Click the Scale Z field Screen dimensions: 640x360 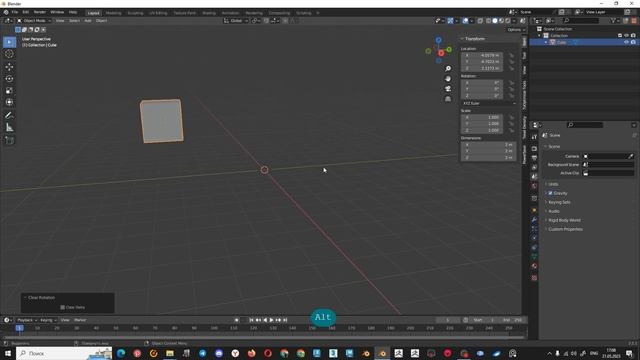(x=482, y=130)
